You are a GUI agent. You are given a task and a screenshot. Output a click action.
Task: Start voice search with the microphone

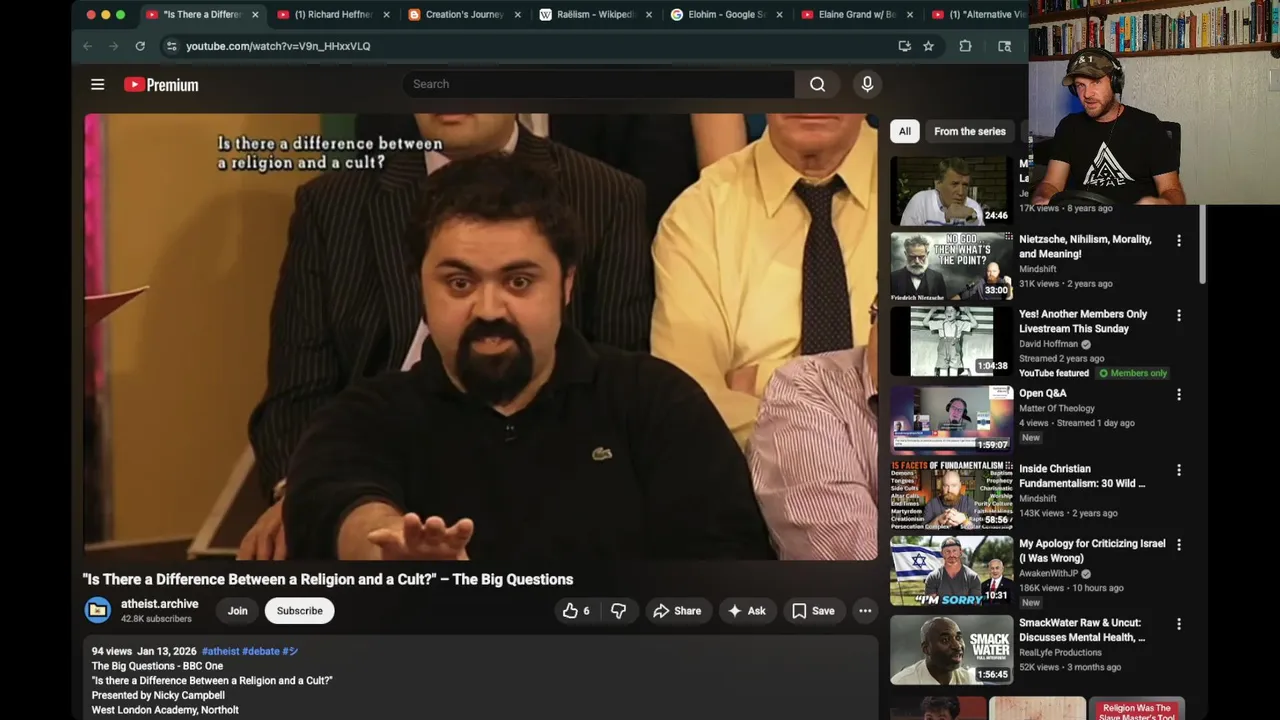(867, 84)
